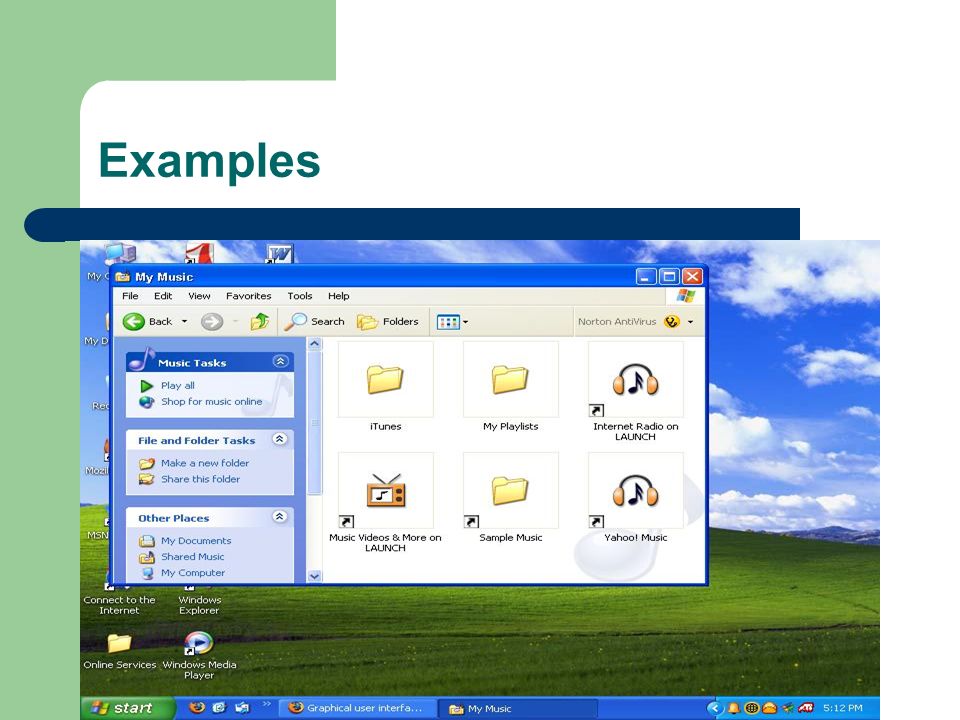960x720 pixels.
Task: Open Windows Media Player desktop icon
Action: 198,643
